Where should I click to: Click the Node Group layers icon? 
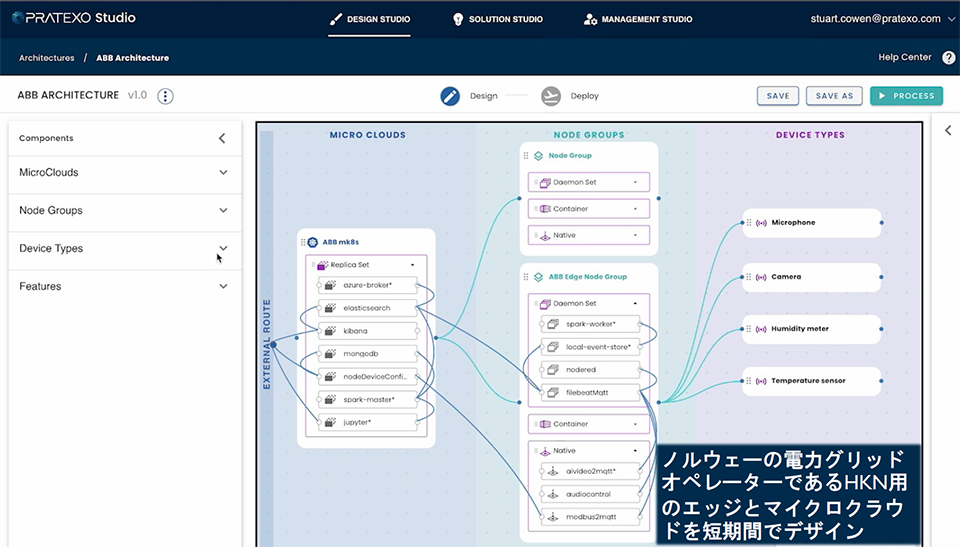[539, 156]
